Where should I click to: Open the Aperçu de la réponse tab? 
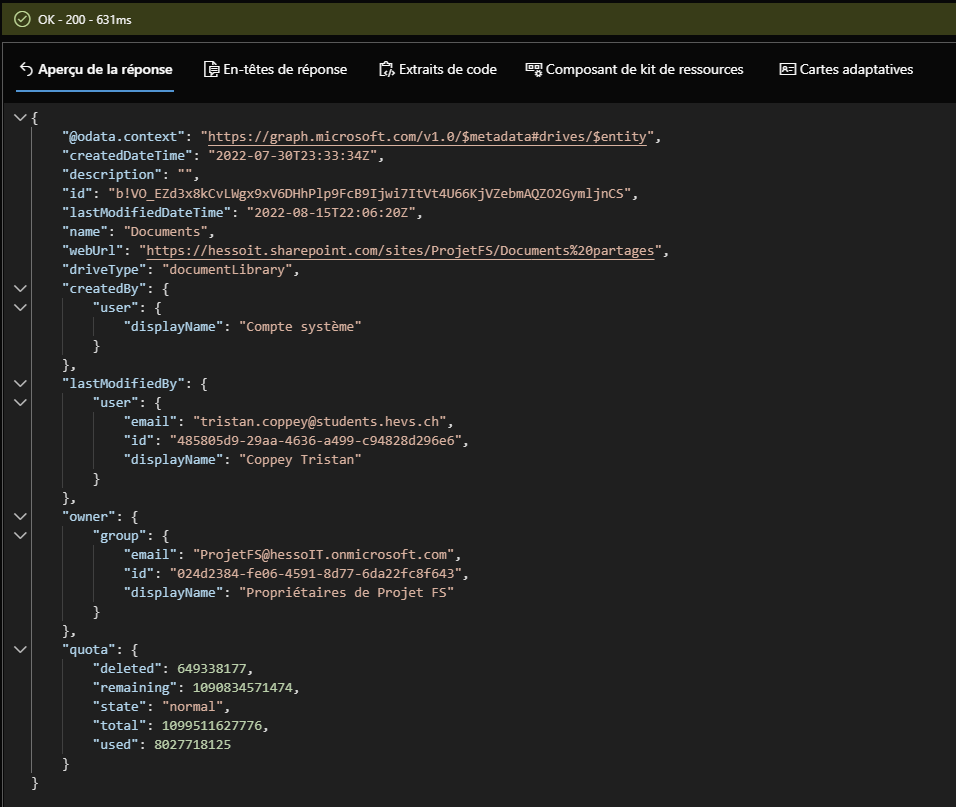[96, 69]
